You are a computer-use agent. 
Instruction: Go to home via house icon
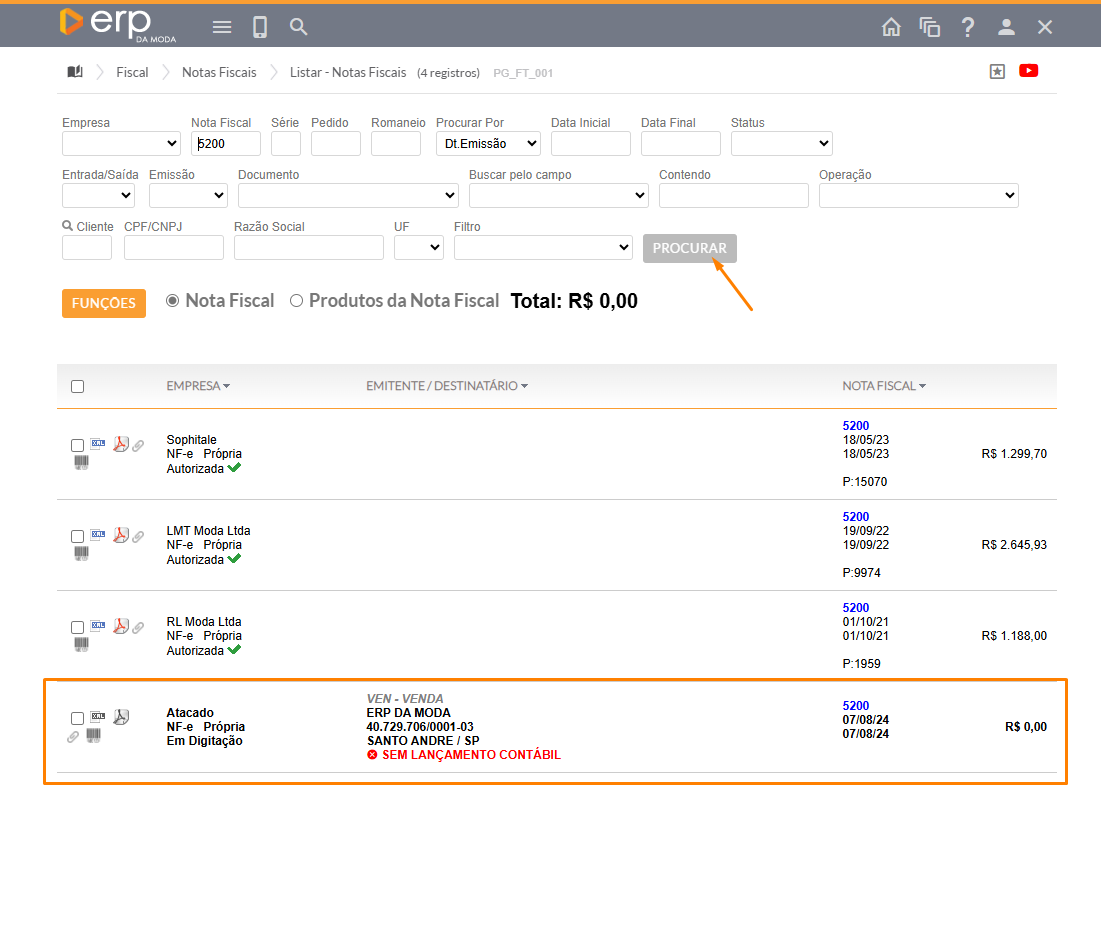pyautogui.click(x=891, y=27)
